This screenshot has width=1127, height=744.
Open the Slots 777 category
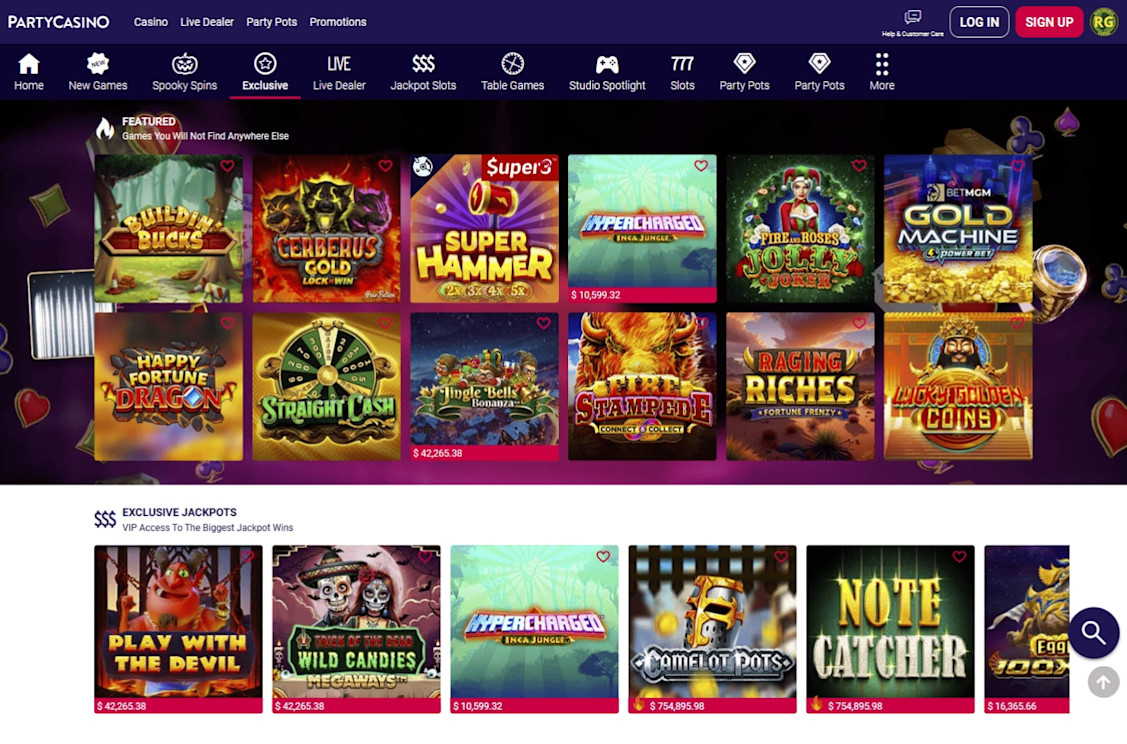coord(682,72)
